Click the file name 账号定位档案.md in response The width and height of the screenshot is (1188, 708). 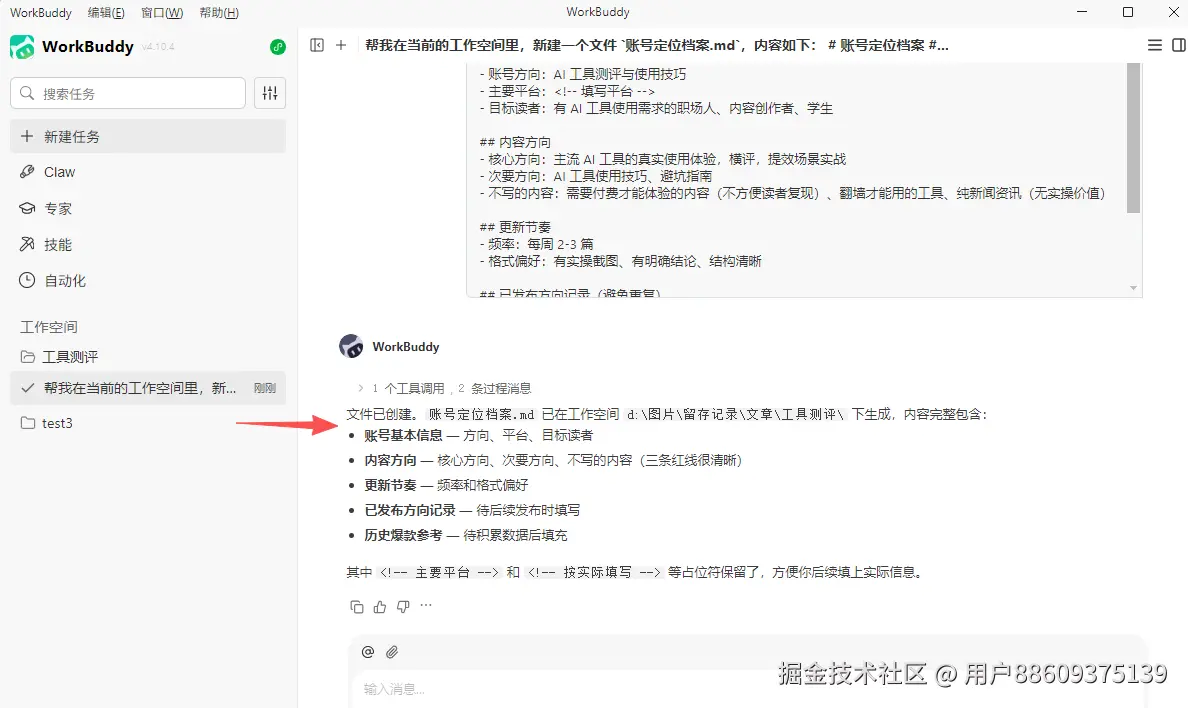coord(481,415)
